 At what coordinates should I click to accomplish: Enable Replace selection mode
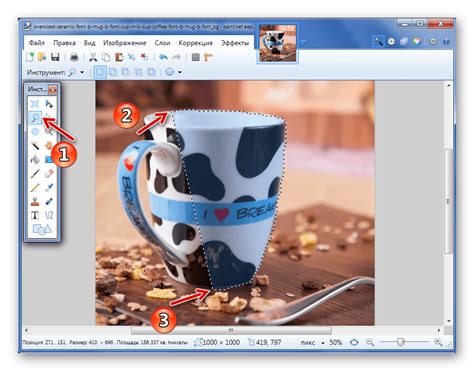100,72
